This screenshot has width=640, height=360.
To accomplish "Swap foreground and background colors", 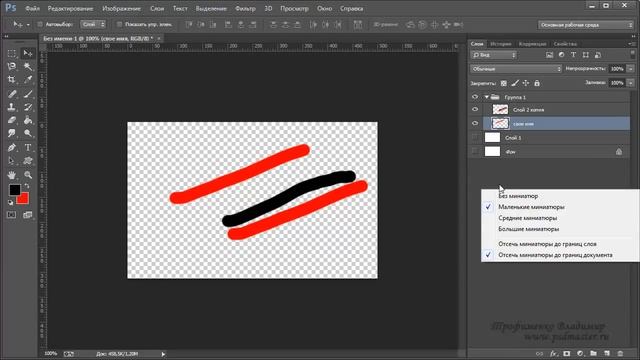I will tap(27, 187).
